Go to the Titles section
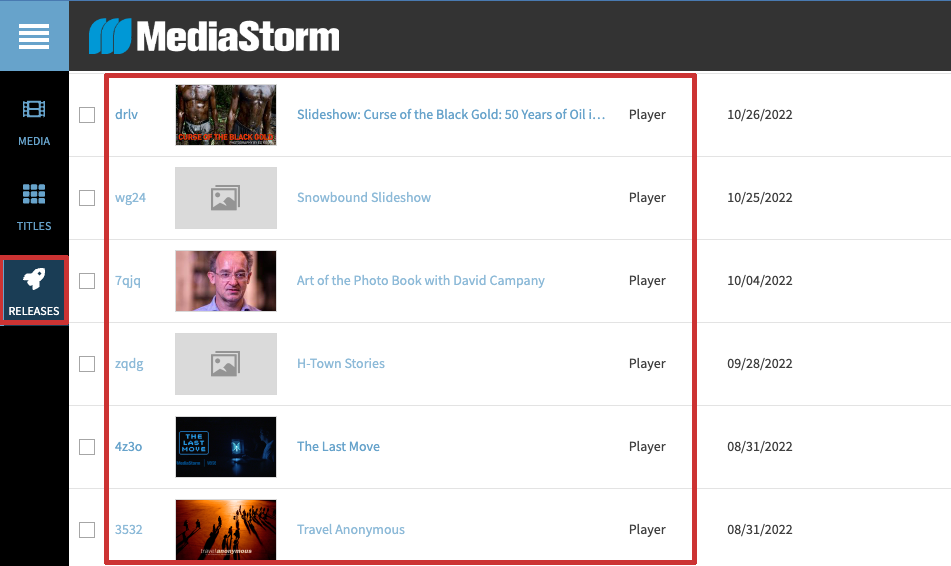951x566 pixels. pos(34,207)
